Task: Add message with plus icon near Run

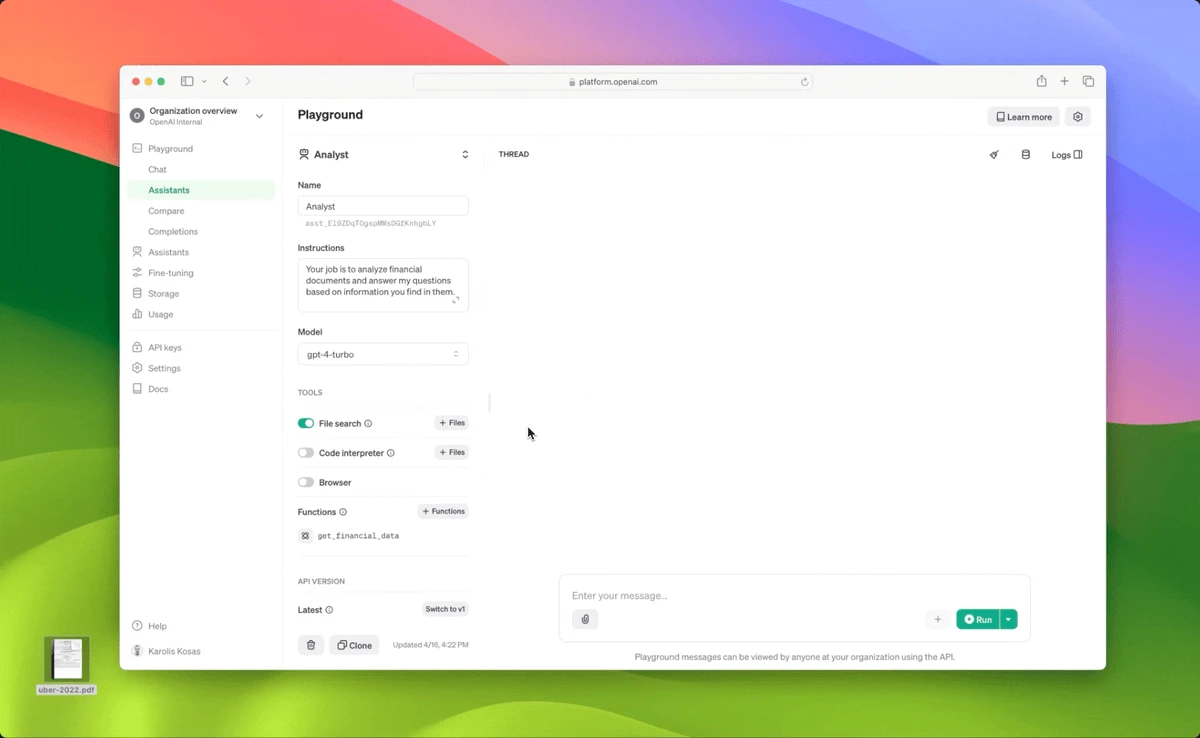Action: 937,619
